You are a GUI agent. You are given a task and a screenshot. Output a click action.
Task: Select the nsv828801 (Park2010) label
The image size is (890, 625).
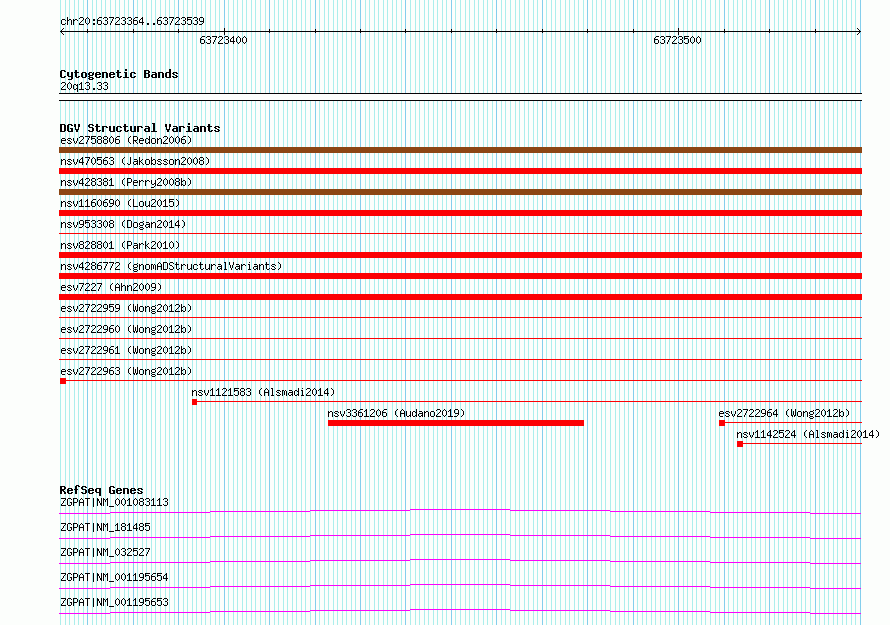tap(120, 245)
